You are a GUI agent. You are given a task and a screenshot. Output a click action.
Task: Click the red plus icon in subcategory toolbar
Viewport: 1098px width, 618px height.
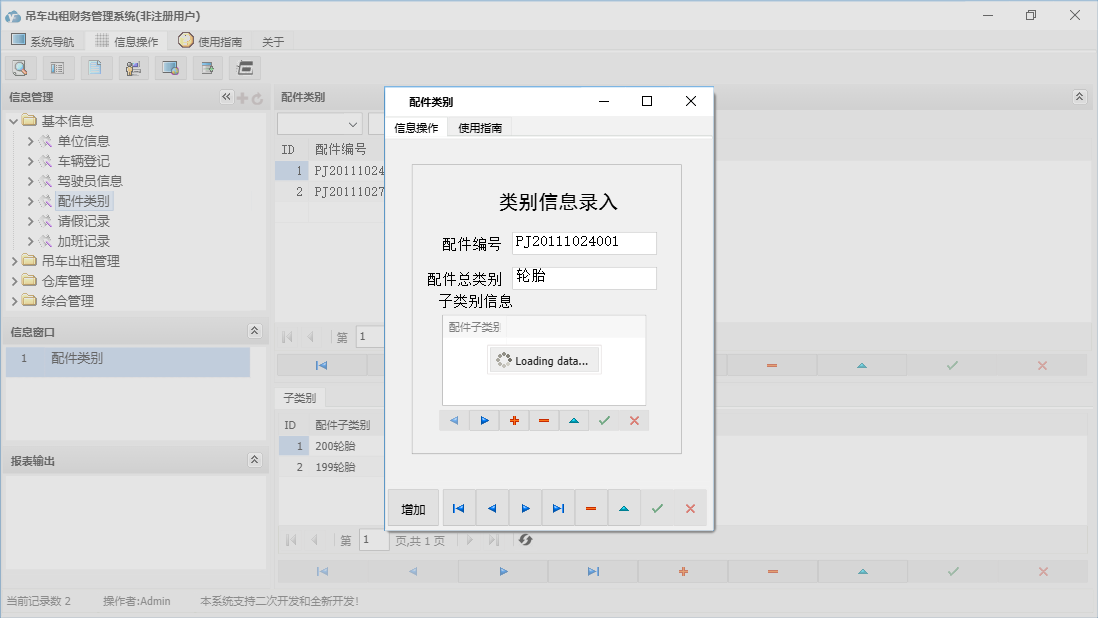coord(514,420)
